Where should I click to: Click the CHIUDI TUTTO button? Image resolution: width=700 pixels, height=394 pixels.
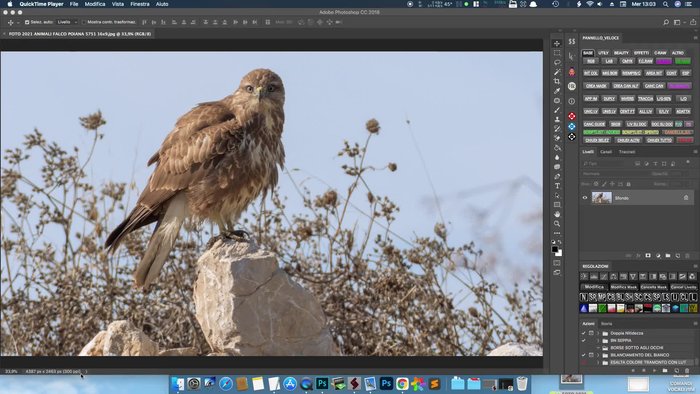[x=659, y=140]
